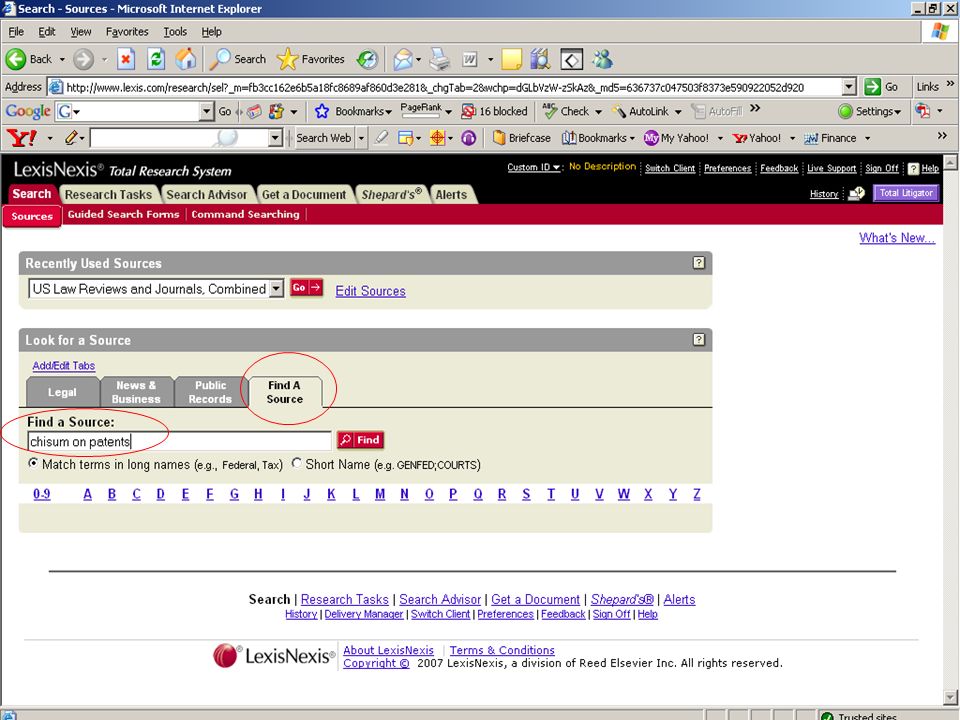Click the My Yahoo! toolbar icon
The image size is (960, 720).
point(651,138)
